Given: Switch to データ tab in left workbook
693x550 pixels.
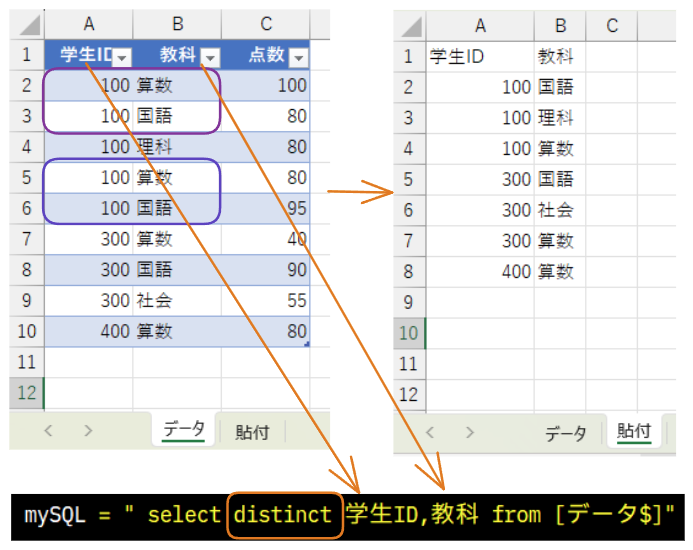Looking at the screenshot, I should click(x=183, y=429).
